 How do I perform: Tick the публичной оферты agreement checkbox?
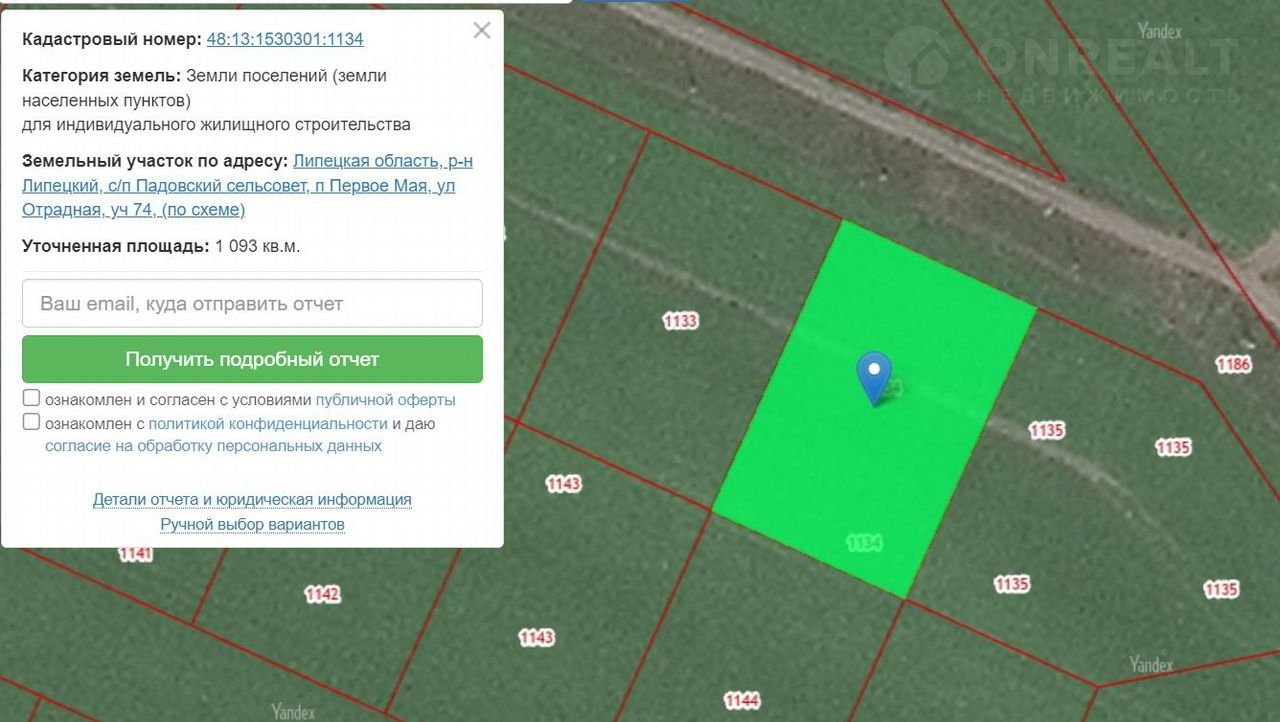(32, 398)
